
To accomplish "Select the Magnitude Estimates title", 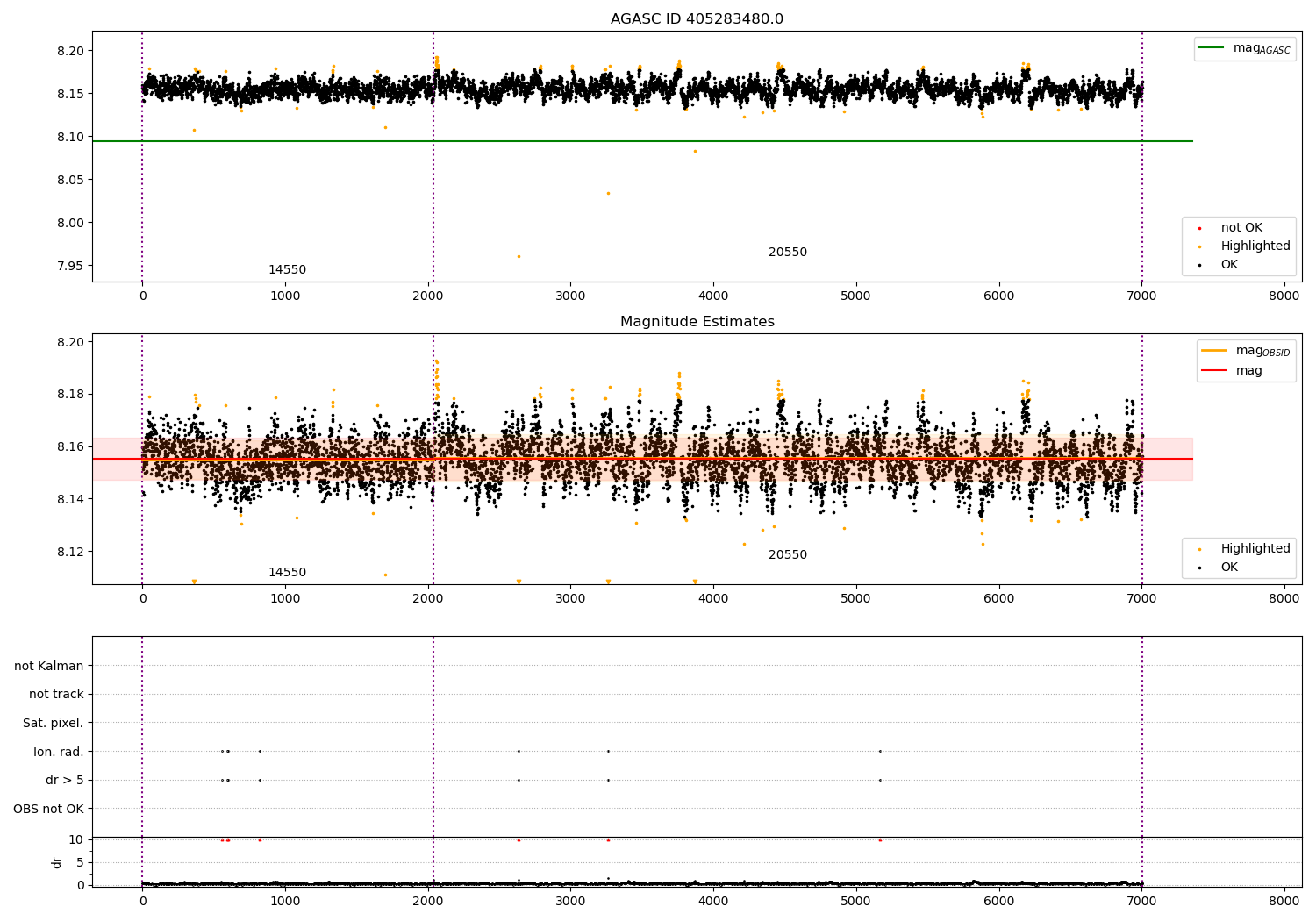I will pos(697,322).
